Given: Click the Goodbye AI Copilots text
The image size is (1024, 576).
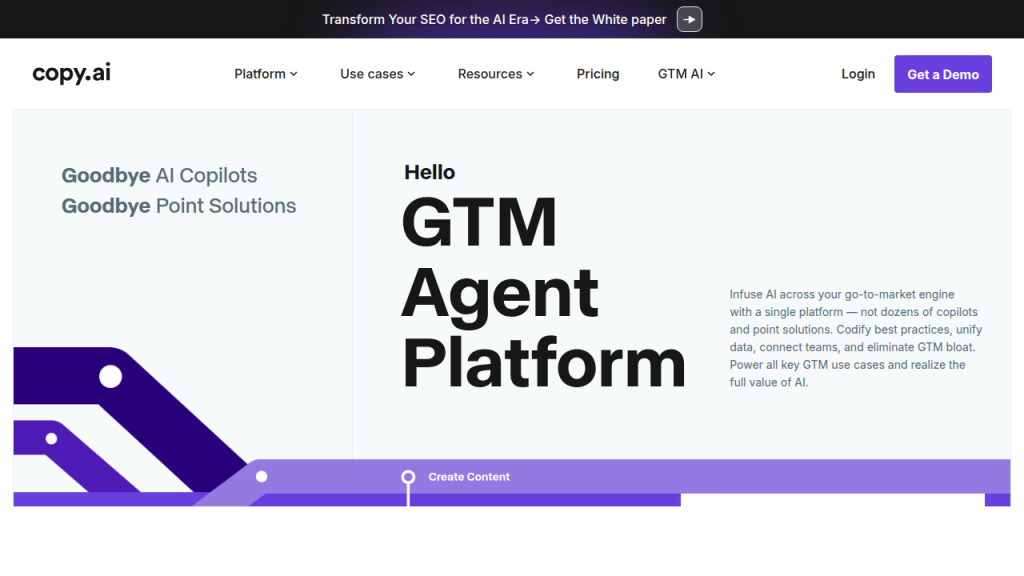Looking at the screenshot, I should (x=159, y=176).
